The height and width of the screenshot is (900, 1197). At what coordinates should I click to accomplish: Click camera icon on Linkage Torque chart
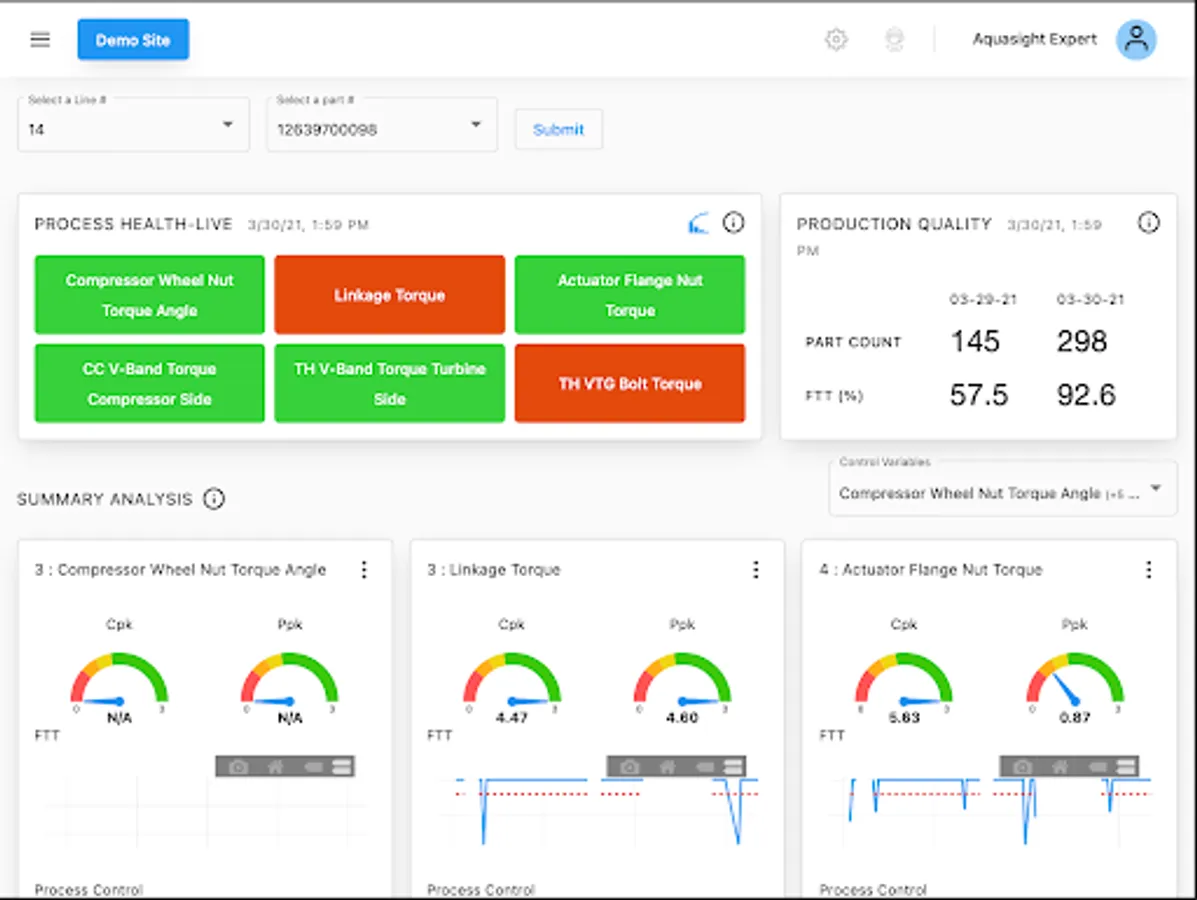[629, 766]
